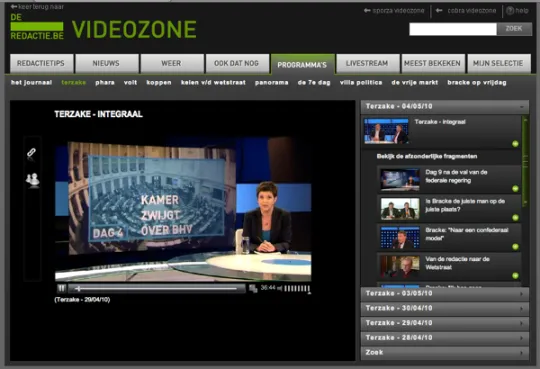Viewport: 540px width, 369px height.
Task: Click the fullscreen icon next to the time
Action: tap(253, 288)
